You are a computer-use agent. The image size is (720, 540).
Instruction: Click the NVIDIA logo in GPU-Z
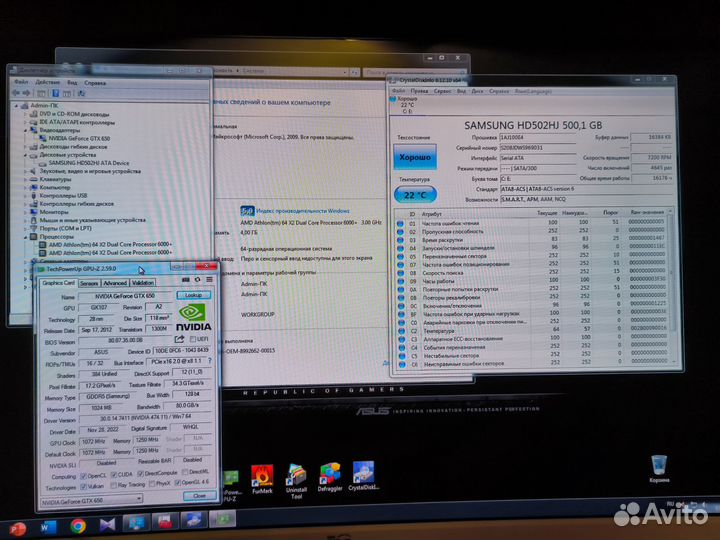click(x=193, y=317)
